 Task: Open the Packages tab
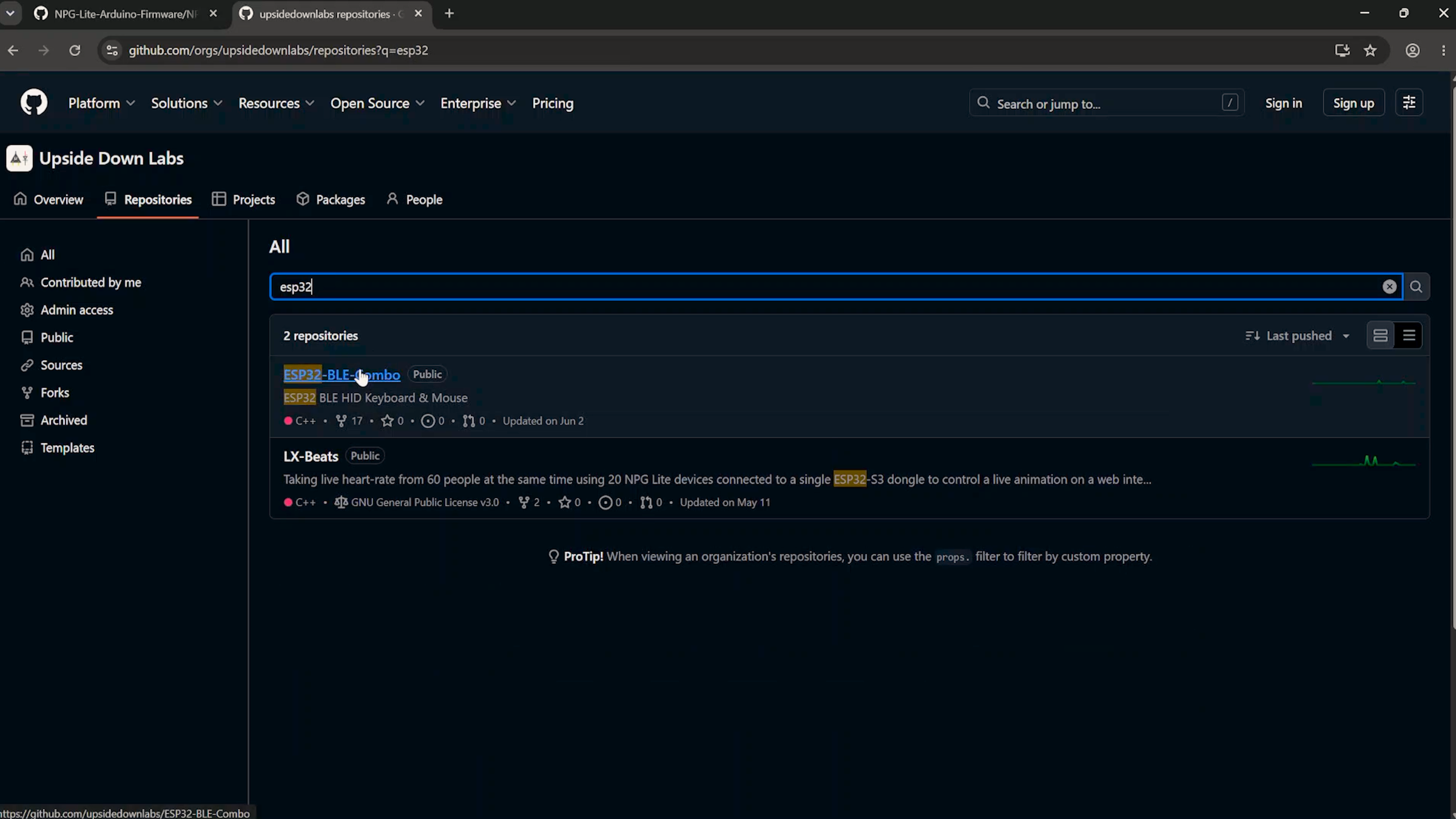(331, 200)
